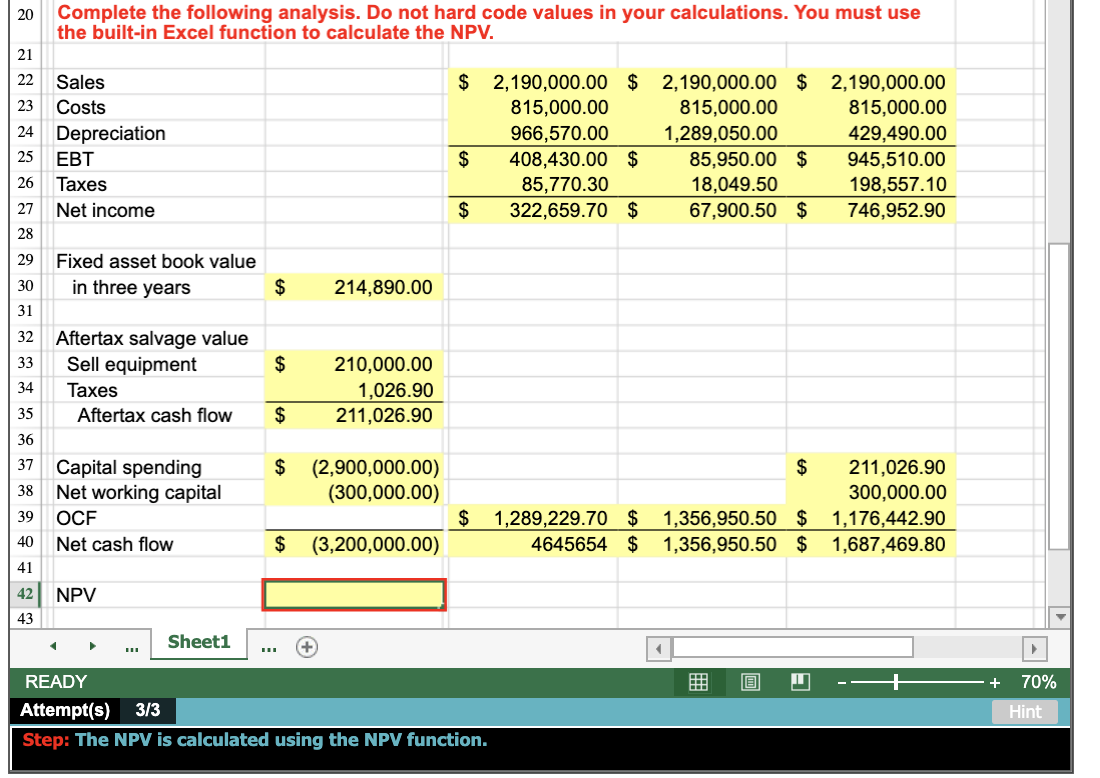Click the horizontal scrollbar left arrow

(x=658, y=649)
